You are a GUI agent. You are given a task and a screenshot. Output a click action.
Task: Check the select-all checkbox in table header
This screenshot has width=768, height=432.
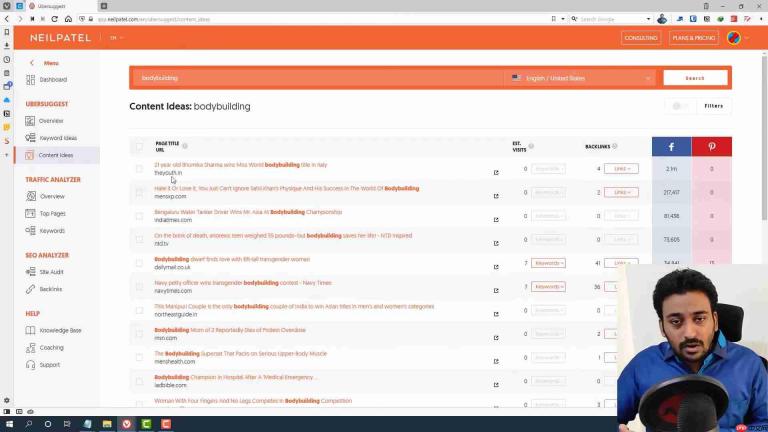pyautogui.click(x=139, y=146)
